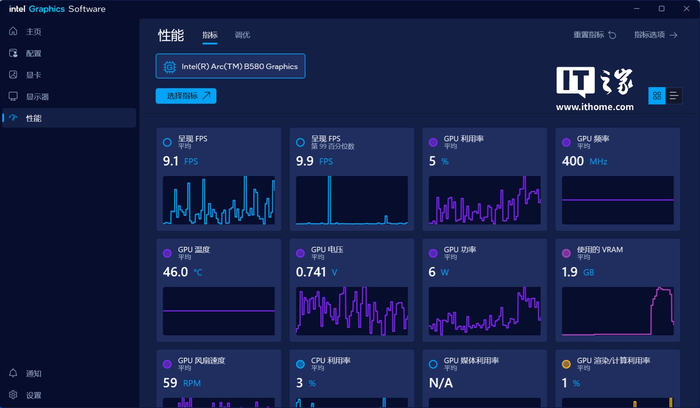The height and width of the screenshot is (408, 700).
Task: Toggle the 呈现 FPS 平均 metric circle
Action: tap(167, 142)
